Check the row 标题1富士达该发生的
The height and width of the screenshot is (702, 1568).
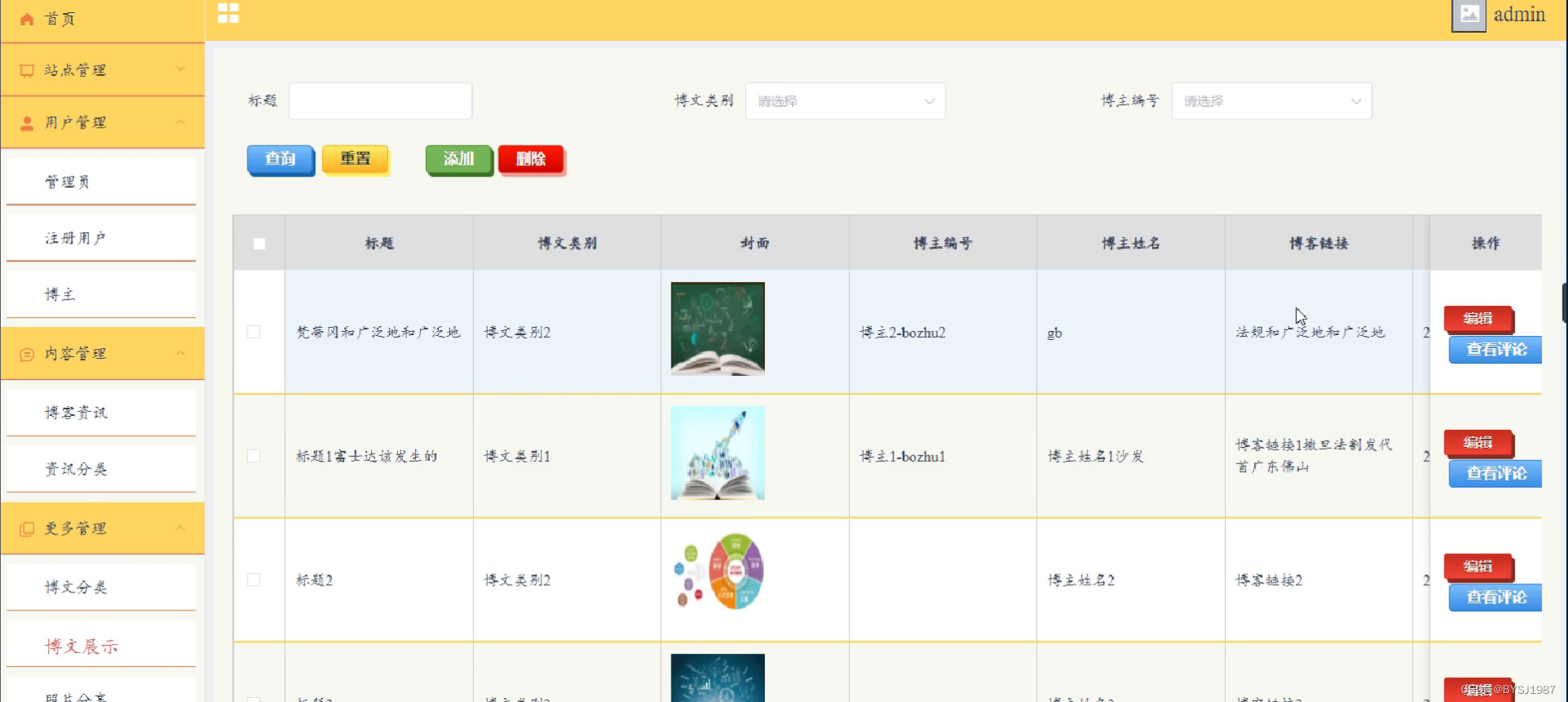(254, 456)
